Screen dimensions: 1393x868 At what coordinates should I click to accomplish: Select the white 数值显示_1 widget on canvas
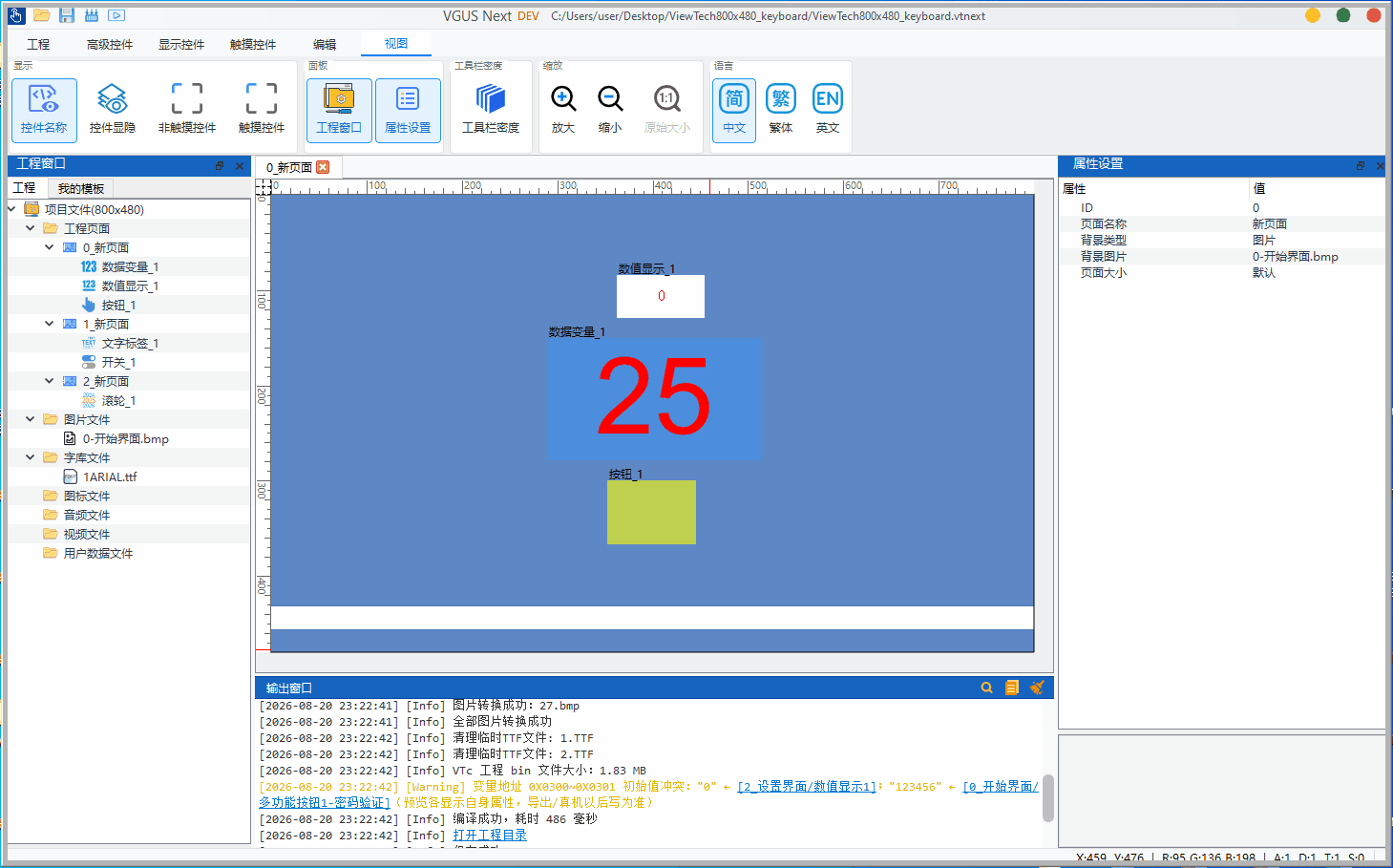click(x=661, y=296)
